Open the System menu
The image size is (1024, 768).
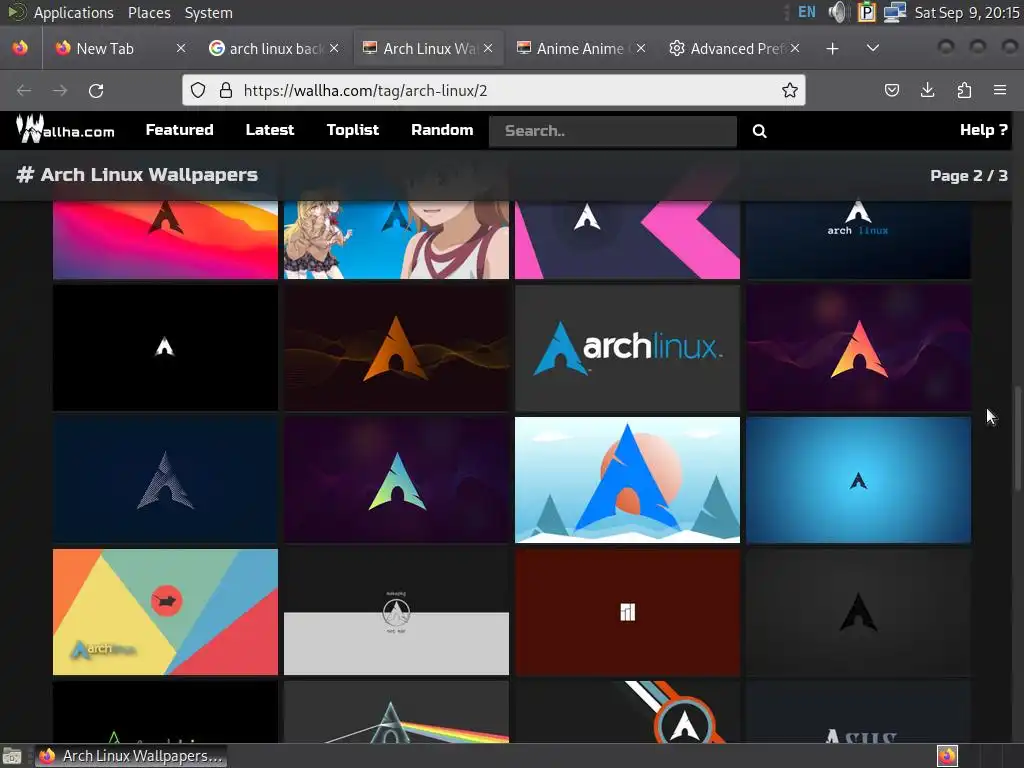(x=208, y=12)
